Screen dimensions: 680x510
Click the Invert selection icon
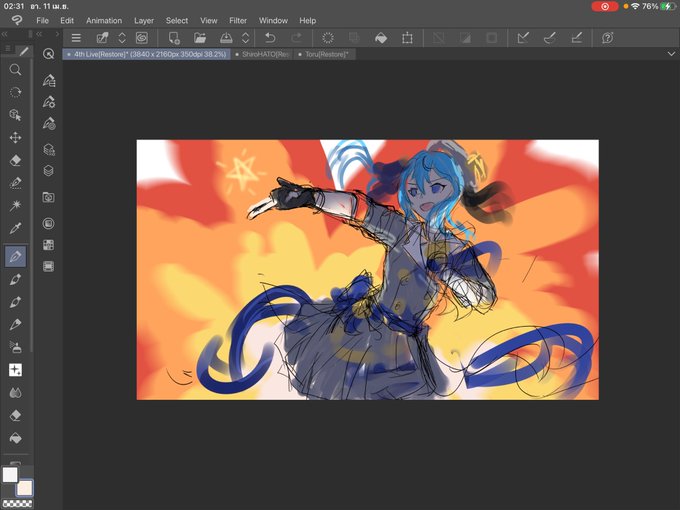[x=465, y=38]
